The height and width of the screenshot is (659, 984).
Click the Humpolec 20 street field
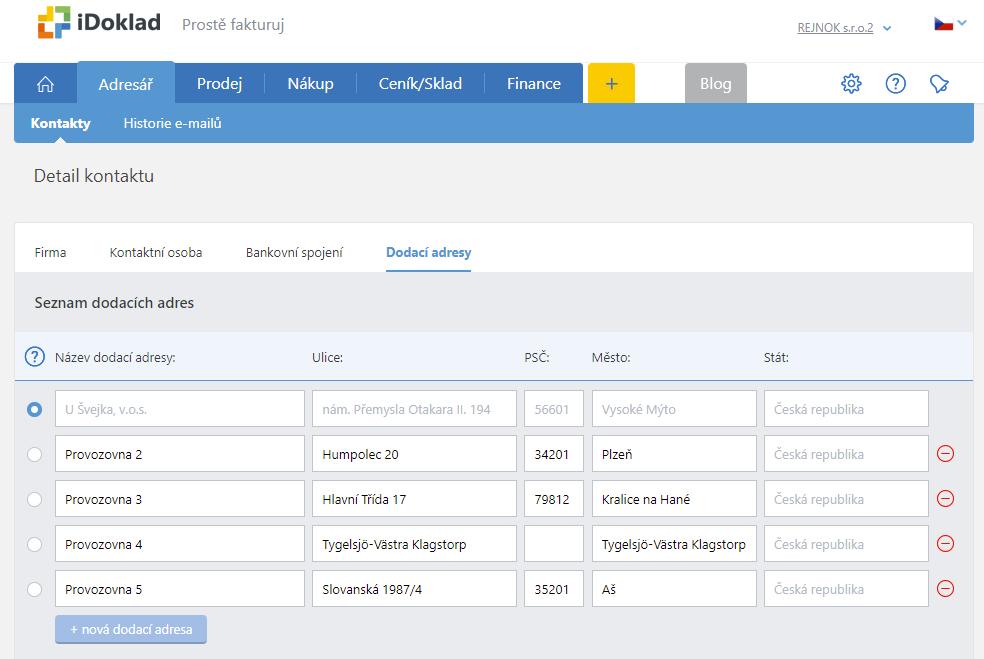click(414, 454)
